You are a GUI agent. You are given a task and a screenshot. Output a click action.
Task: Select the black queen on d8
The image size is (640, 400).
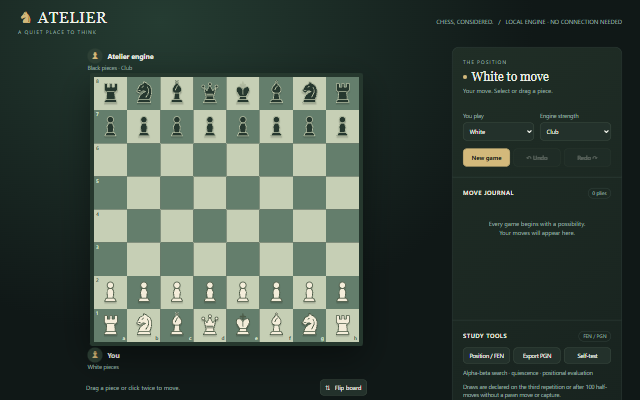tap(210, 93)
